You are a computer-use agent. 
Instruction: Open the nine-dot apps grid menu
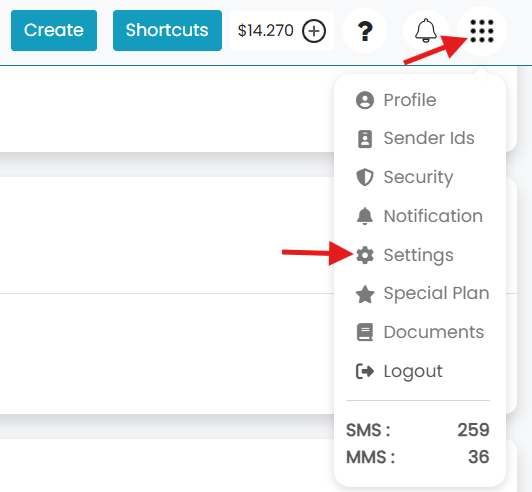pos(482,31)
